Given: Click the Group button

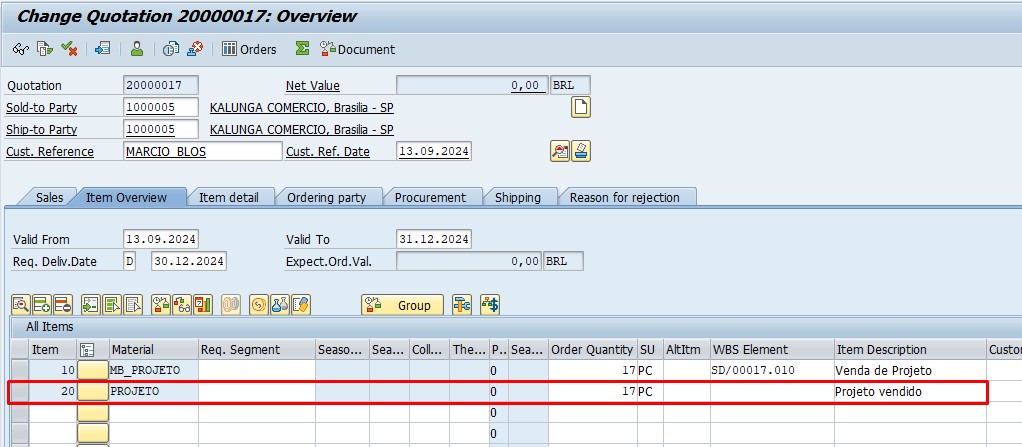Looking at the screenshot, I should [x=402, y=305].
